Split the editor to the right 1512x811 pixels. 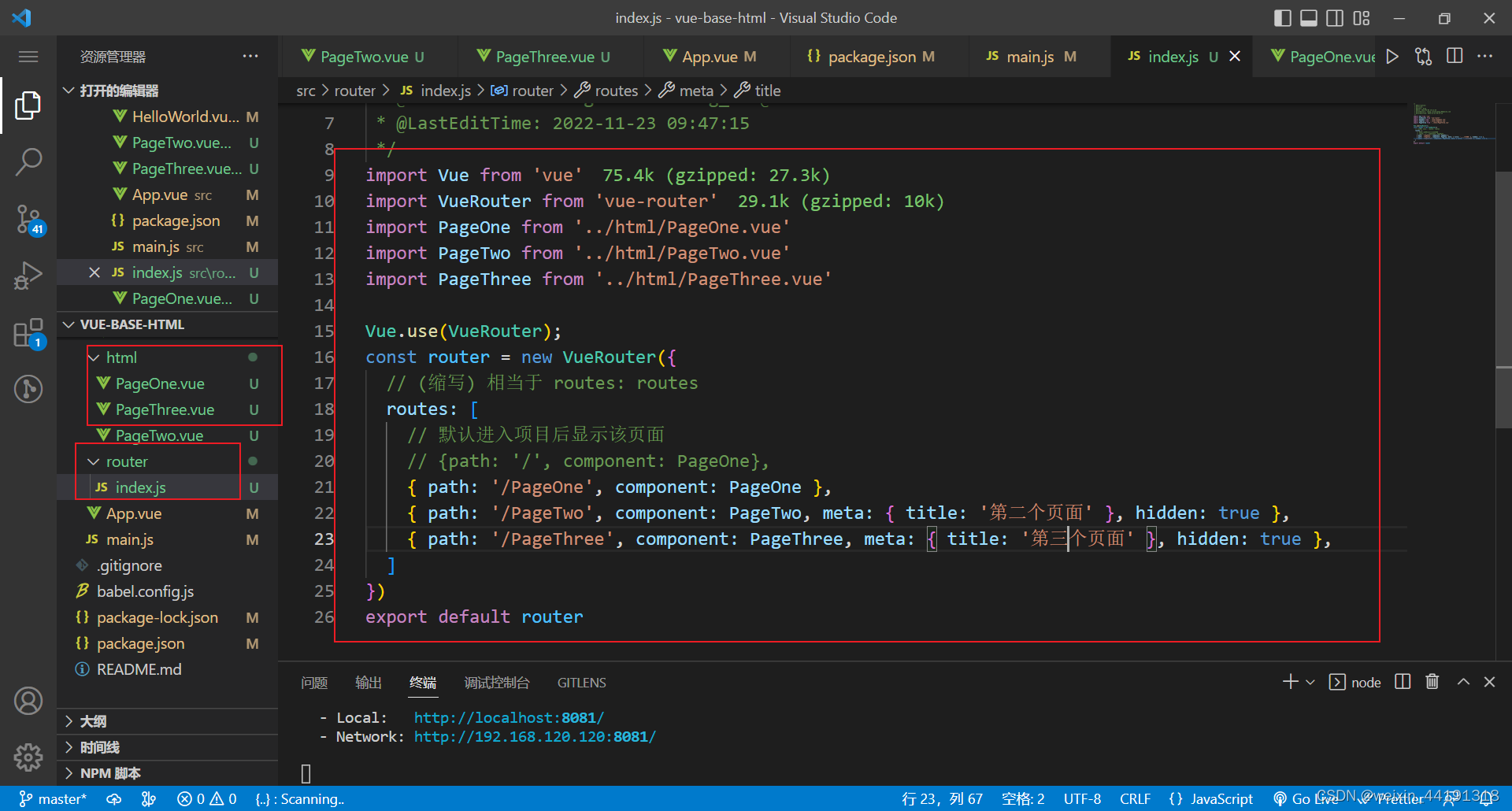(x=1455, y=56)
